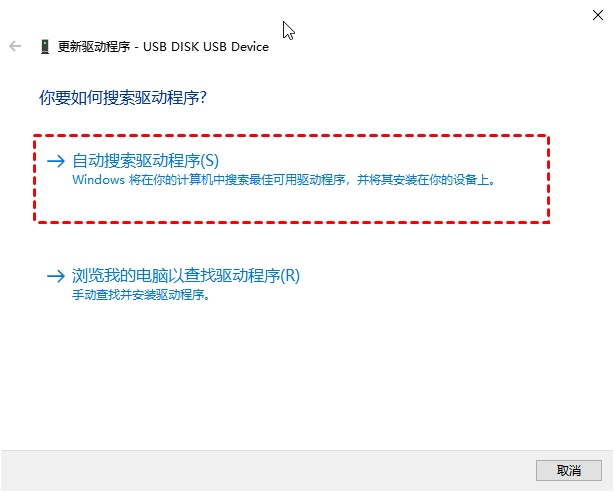Click the (R) shortcut letter in second option
This screenshot has width=614, height=492.
pos(290,276)
